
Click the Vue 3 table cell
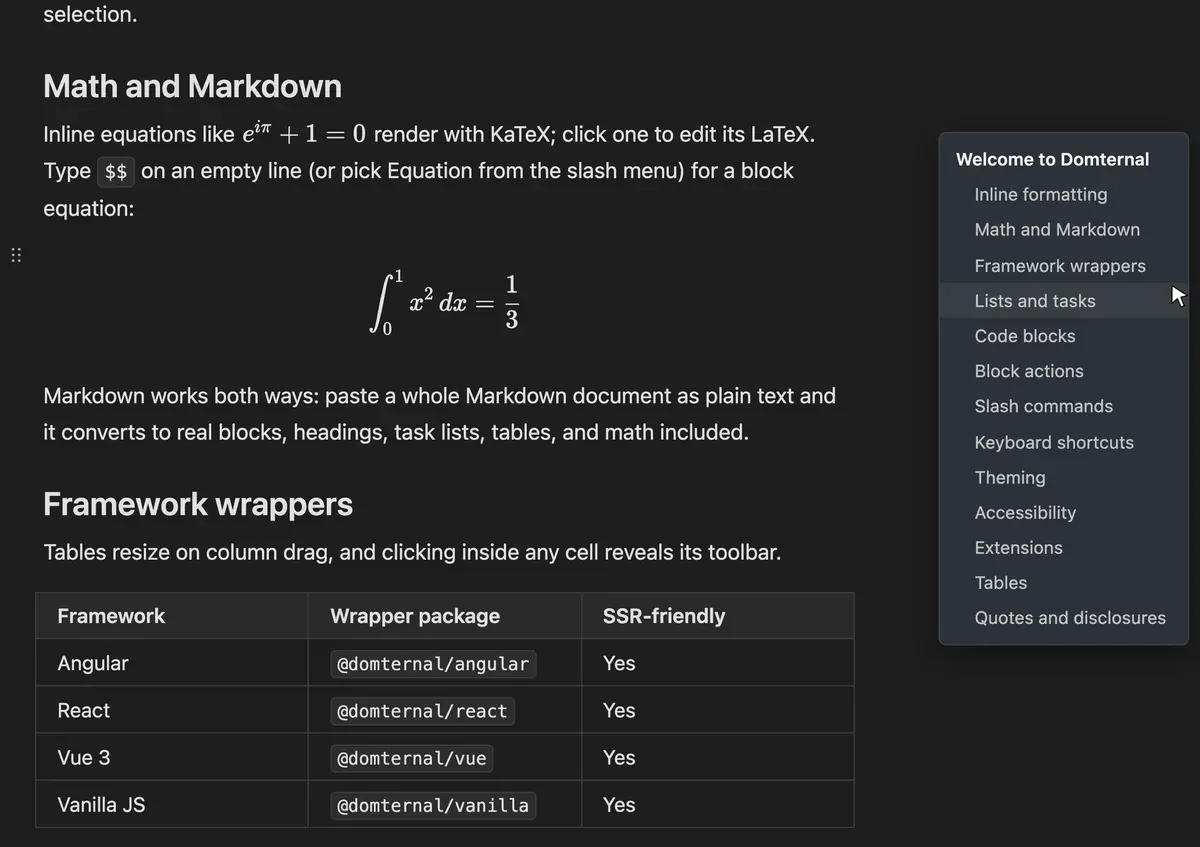tap(171, 757)
